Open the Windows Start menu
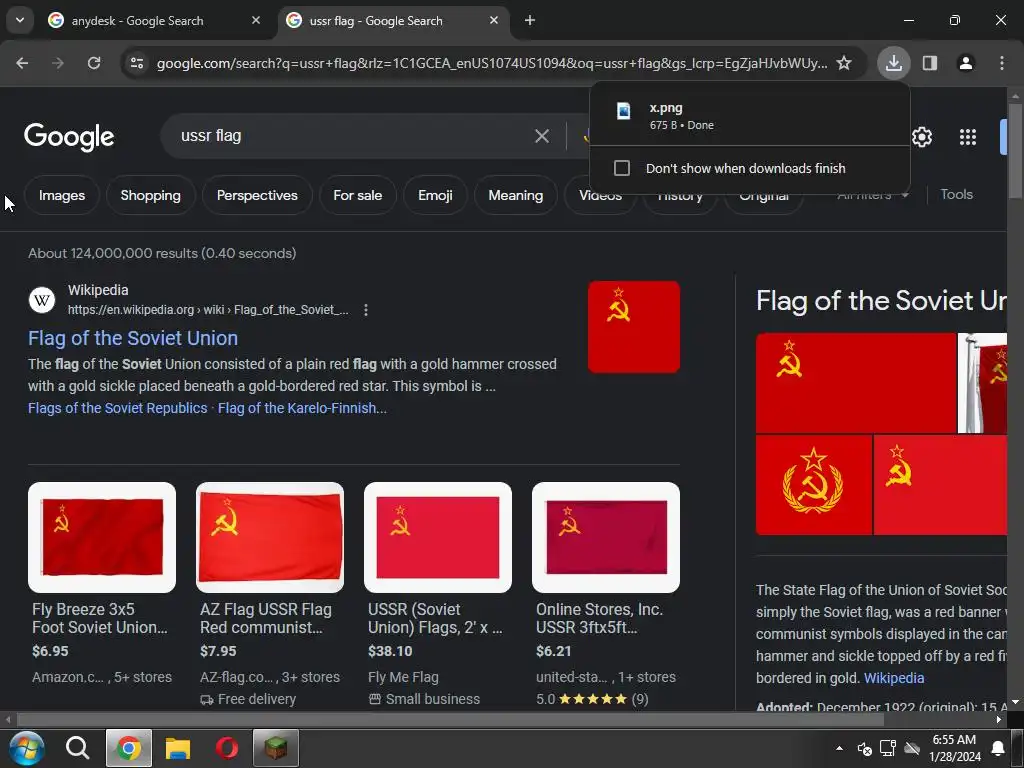Screen dimensions: 1024x768 [27, 748]
